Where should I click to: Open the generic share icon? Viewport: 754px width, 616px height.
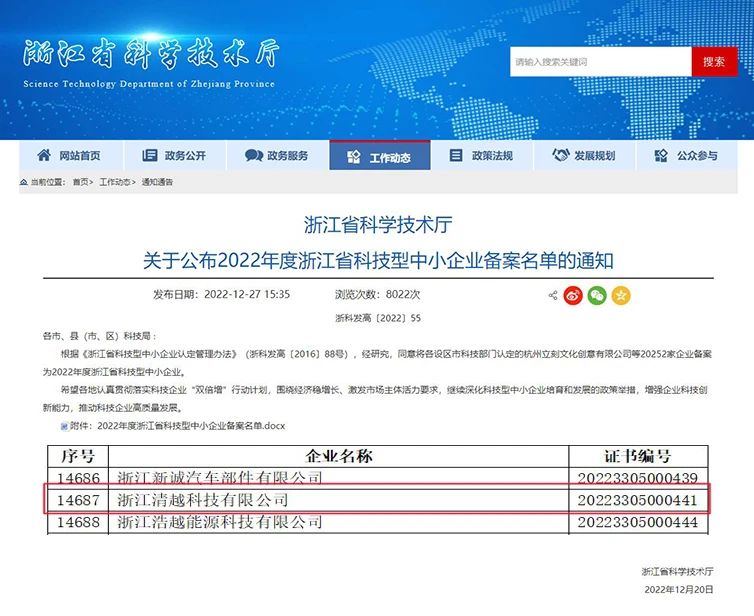tap(553, 295)
